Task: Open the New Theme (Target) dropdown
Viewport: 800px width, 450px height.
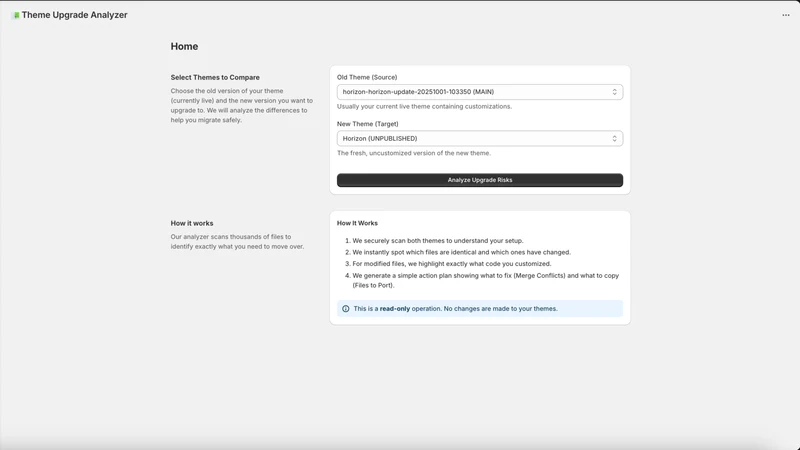Action: click(480, 138)
